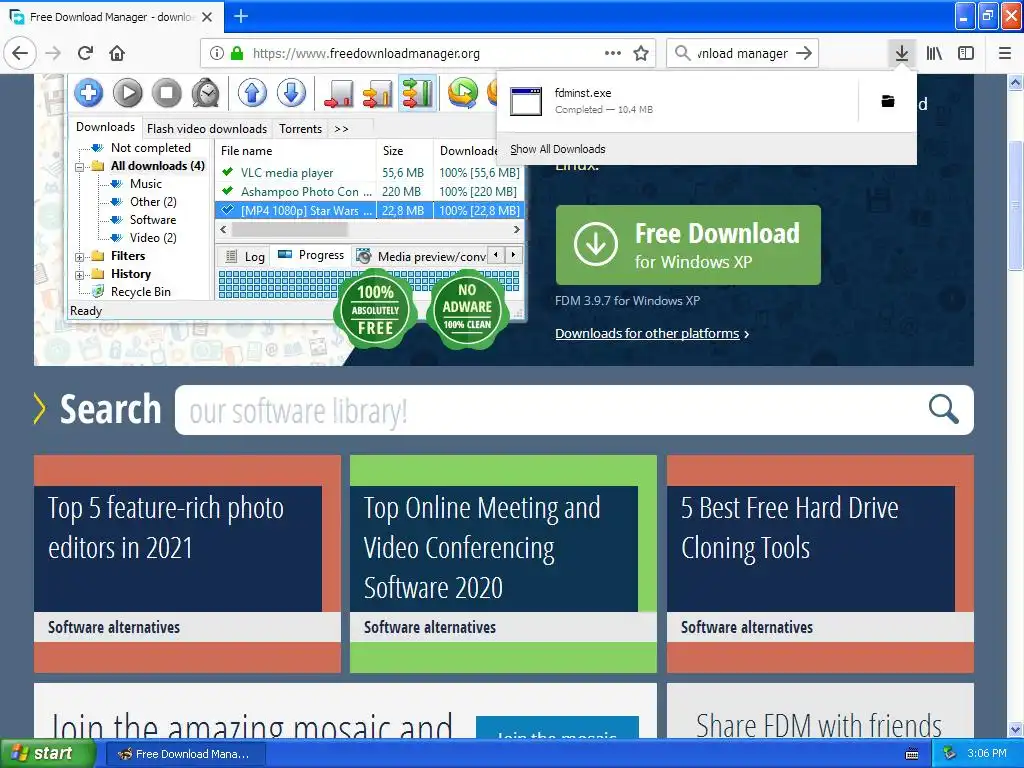
Task: Click the Free Download for Windows XP button
Action: (x=688, y=245)
